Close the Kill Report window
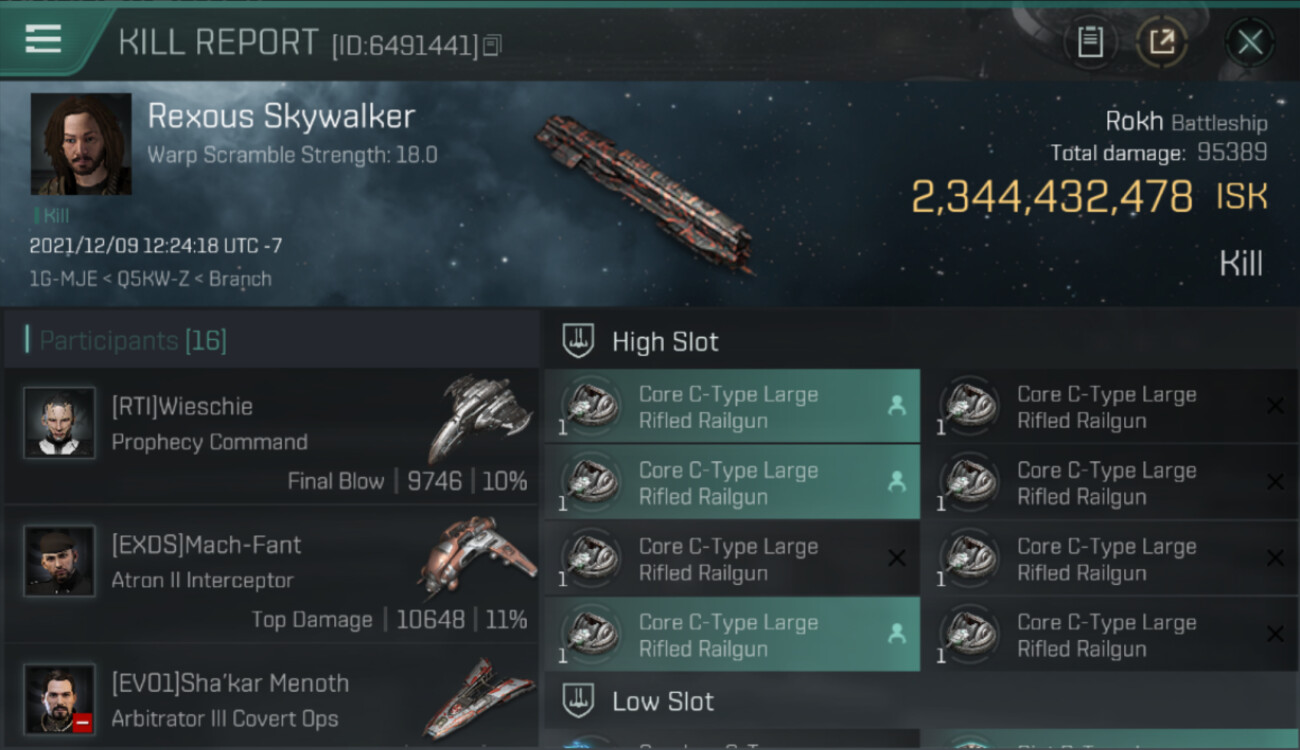This screenshot has height=750, width=1300. (x=1250, y=42)
